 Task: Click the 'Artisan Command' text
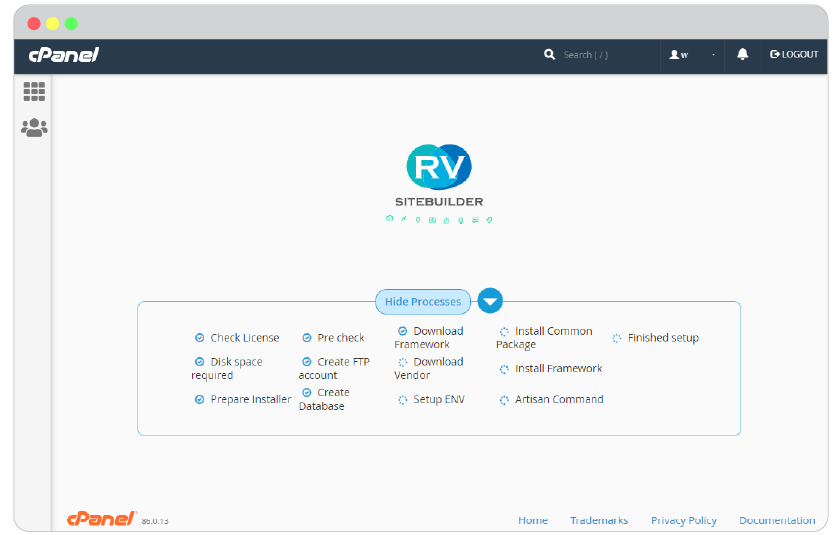point(559,400)
